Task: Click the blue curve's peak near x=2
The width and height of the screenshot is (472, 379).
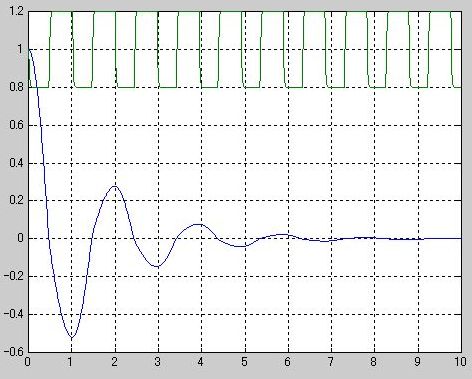Action: pos(115,186)
